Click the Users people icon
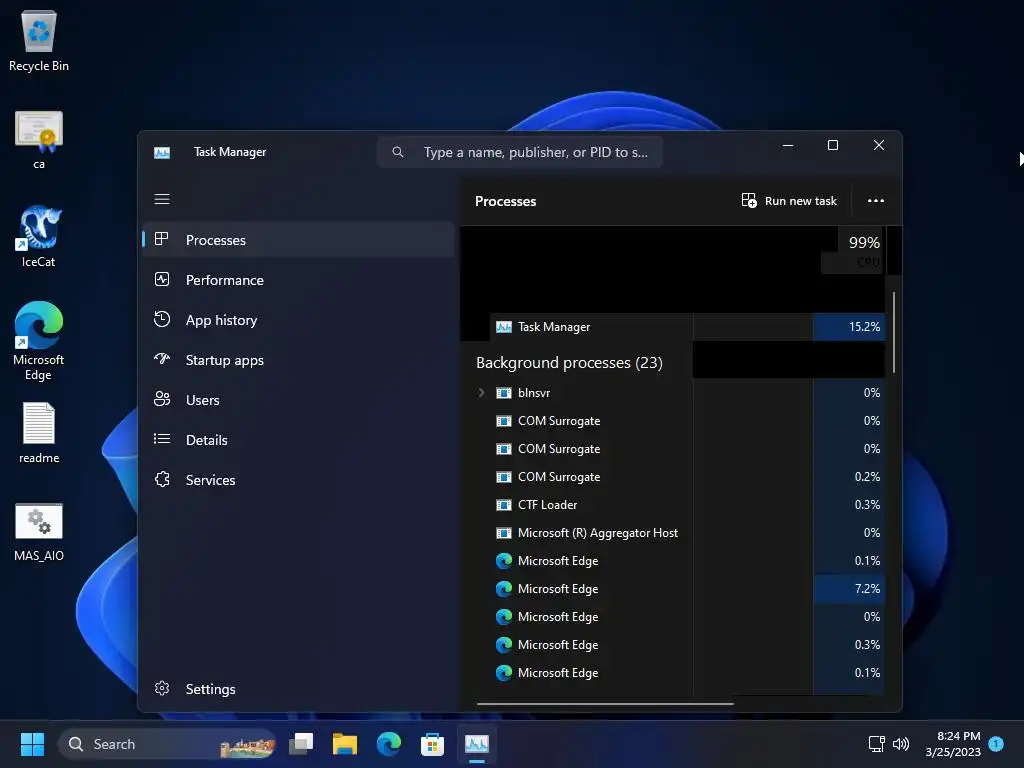The width and height of the screenshot is (1024, 768). (x=162, y=399)
